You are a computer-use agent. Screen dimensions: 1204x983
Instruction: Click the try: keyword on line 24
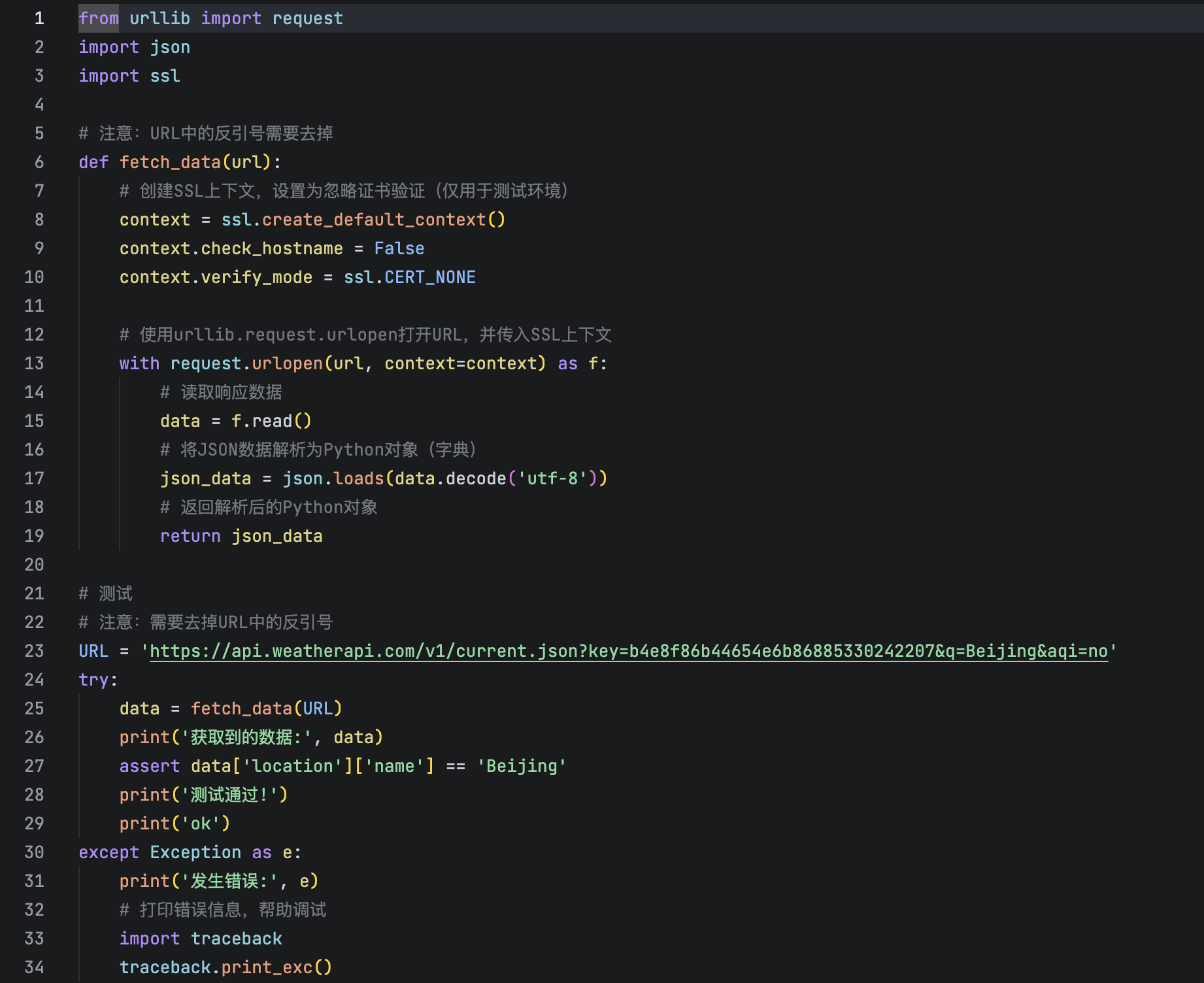(96, 680)
